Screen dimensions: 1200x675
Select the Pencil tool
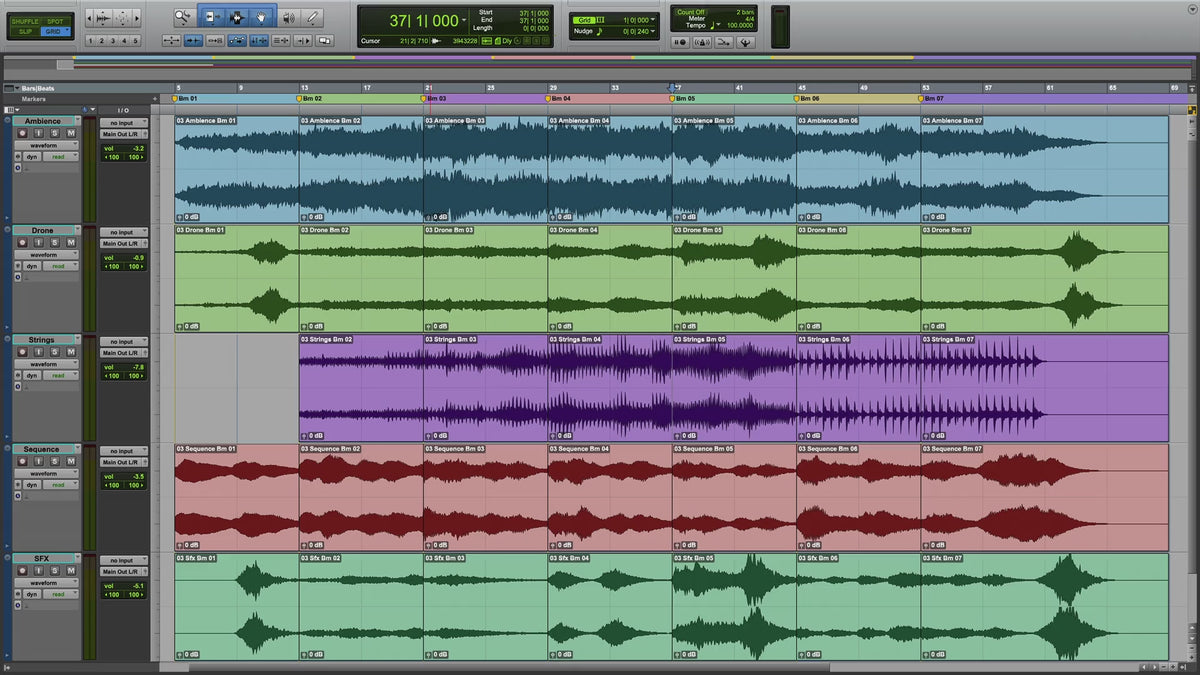click(x=313, y=17)
